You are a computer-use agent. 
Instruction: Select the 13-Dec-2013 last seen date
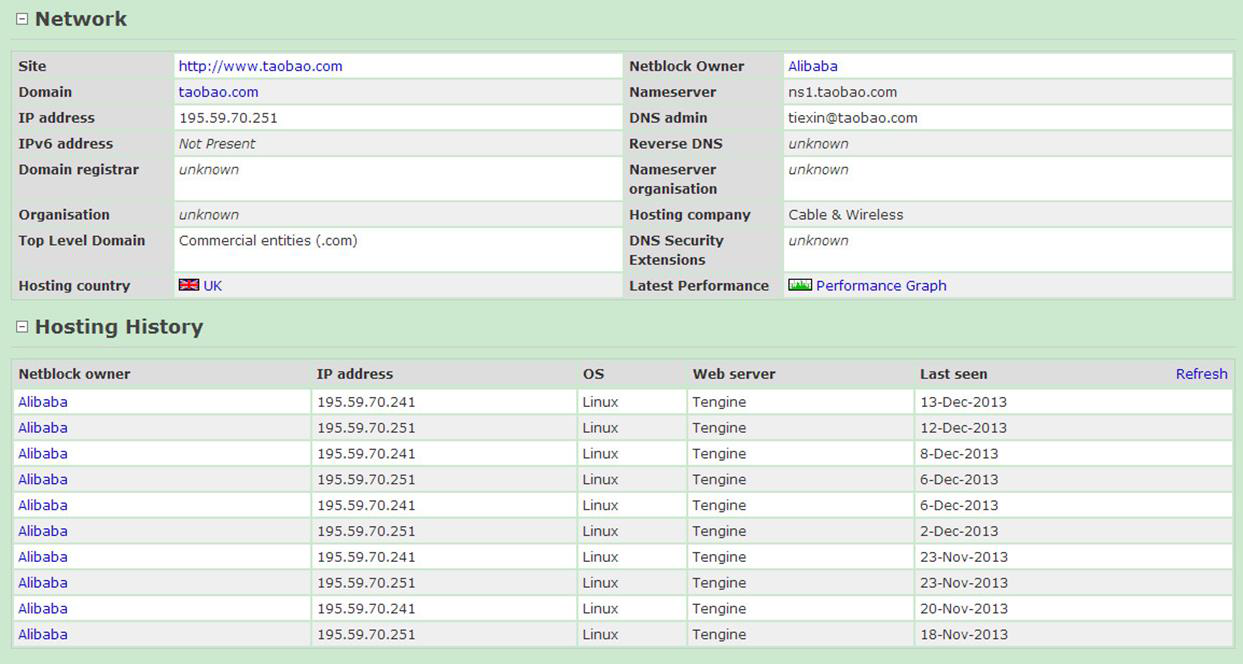click(963, 402)
